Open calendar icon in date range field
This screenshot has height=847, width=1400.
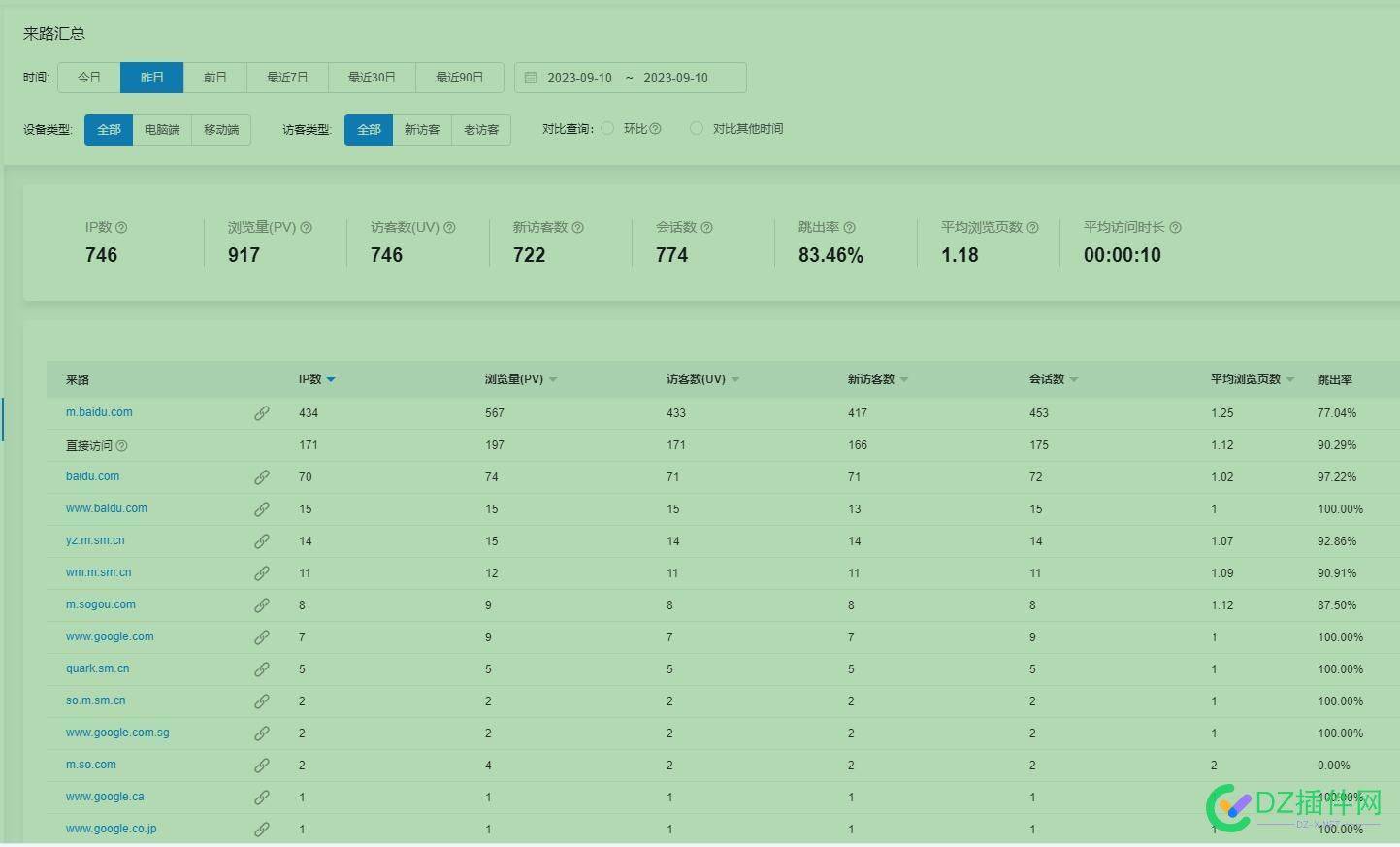tap(531, 78)
